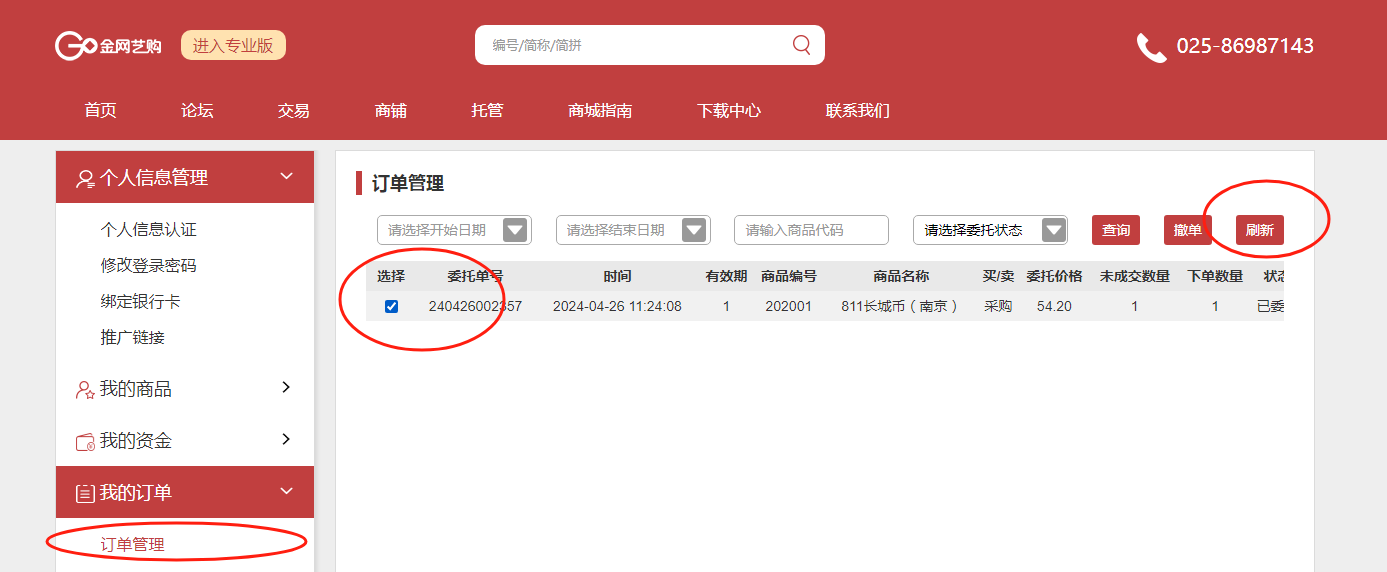Viewport: 1387px width, 572px height.
Task: Click the 我的资金 wallet icon
Action: [x=85, y=442]
